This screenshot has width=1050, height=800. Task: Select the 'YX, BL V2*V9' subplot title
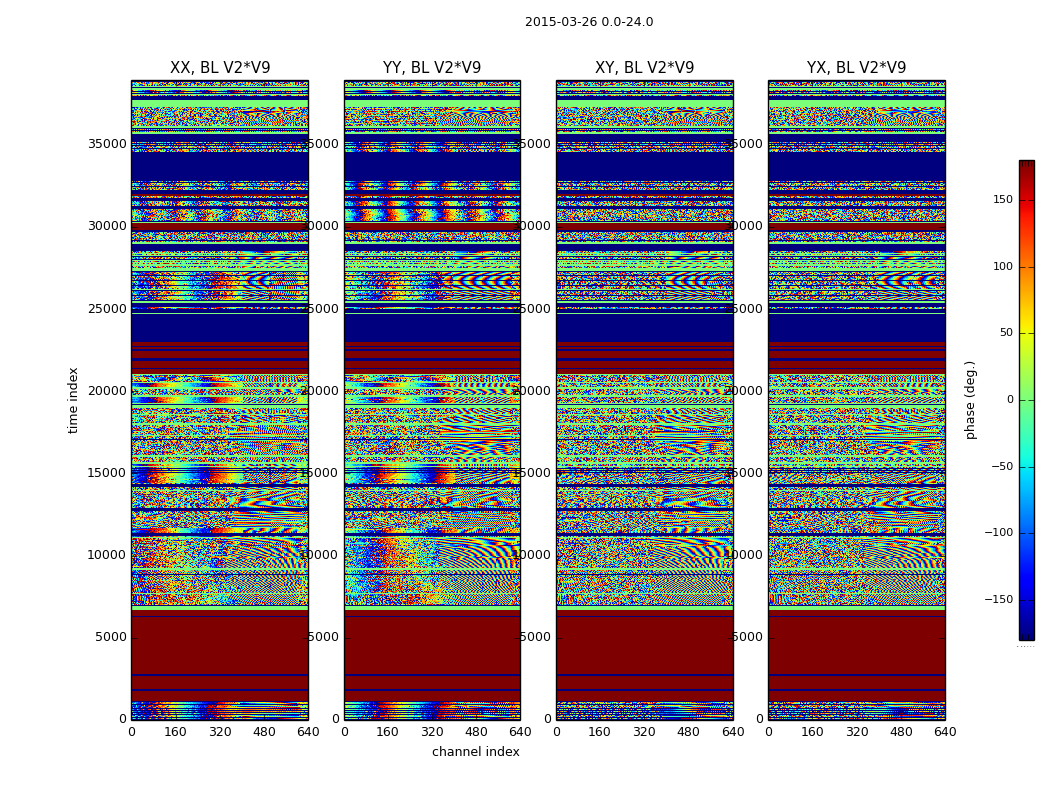point(856,68)
